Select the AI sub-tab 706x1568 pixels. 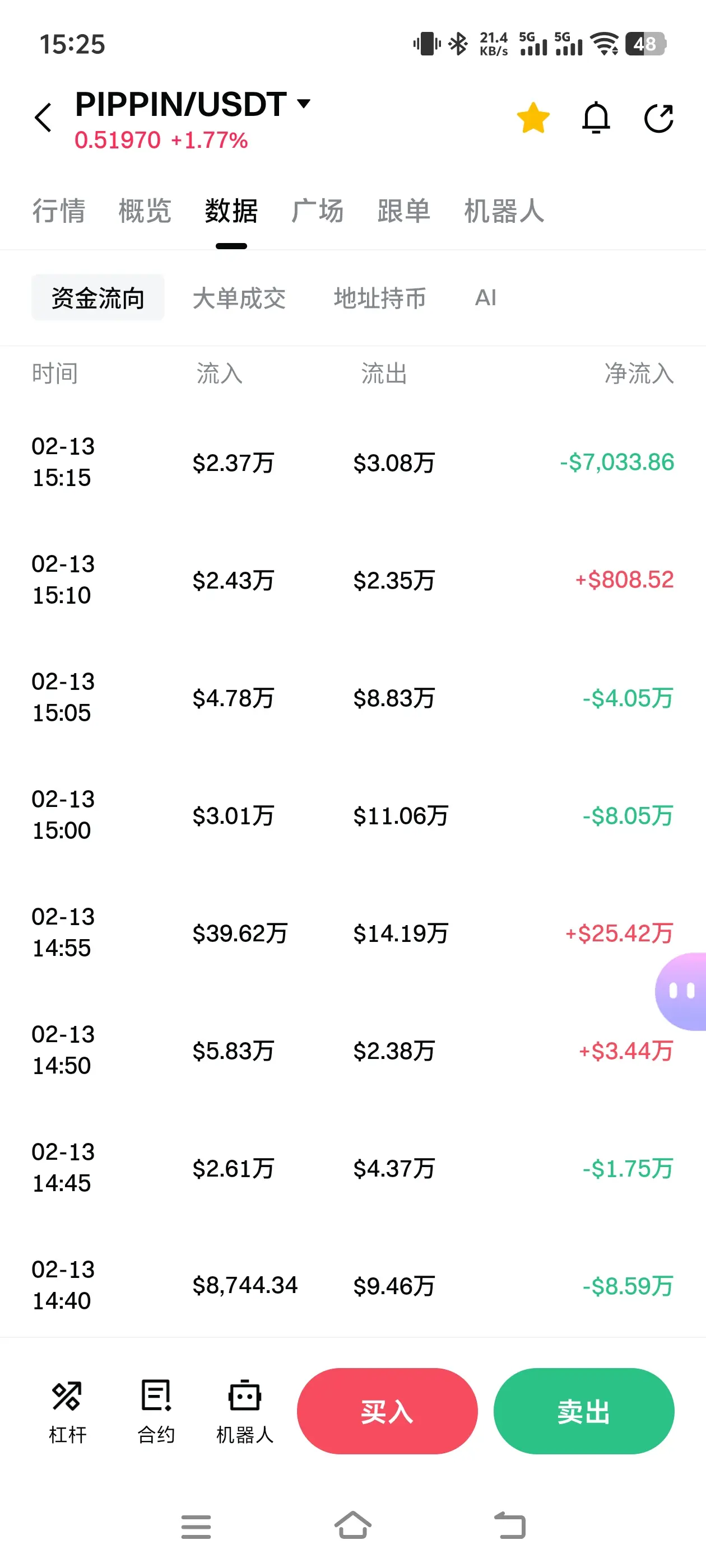tap(485, 298)
